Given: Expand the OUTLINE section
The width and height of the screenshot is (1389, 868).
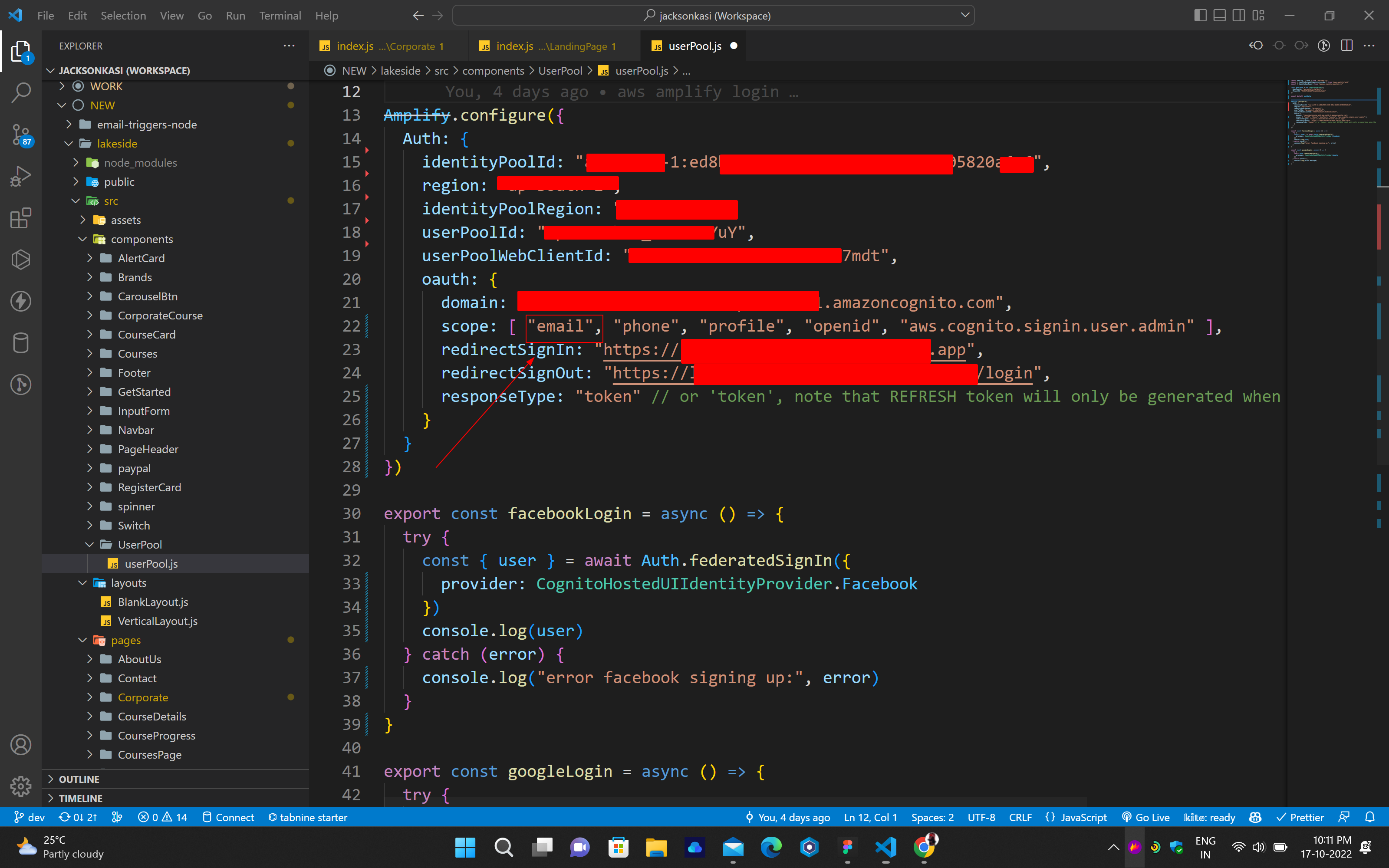Looking at the screenshot, I should [79, 779].
